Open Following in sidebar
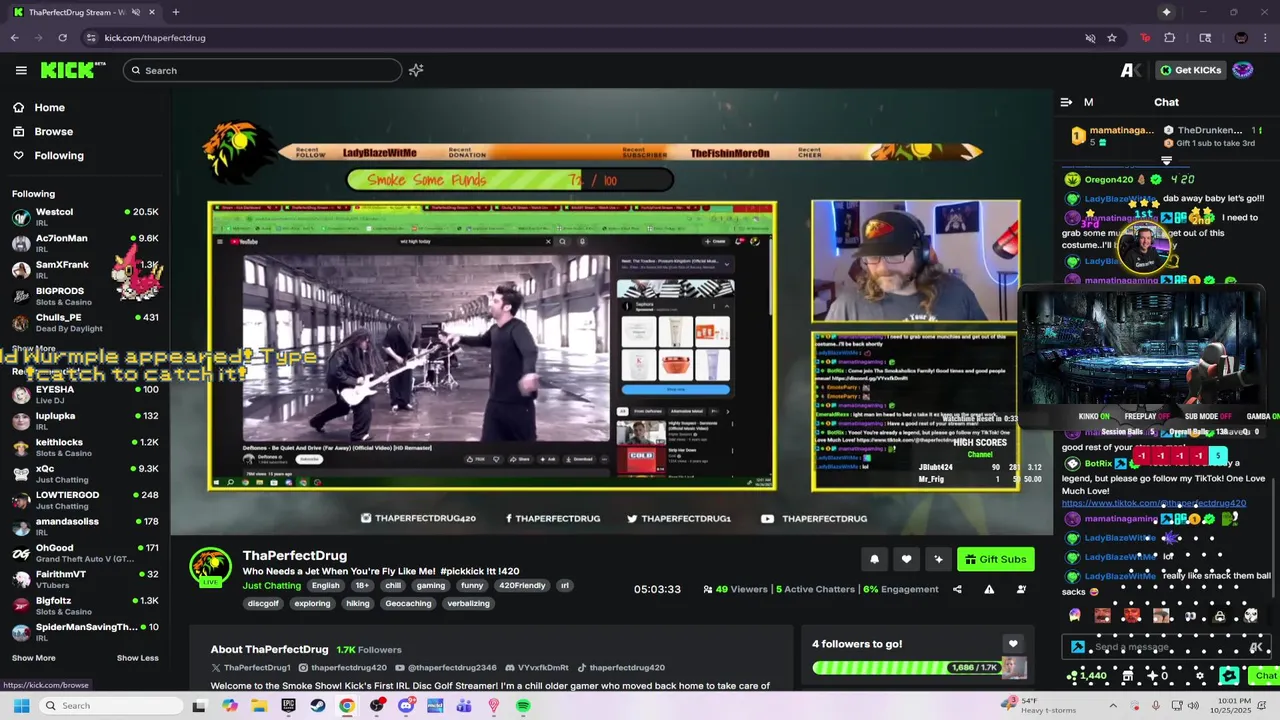This screenshot has width=1280, height=720. pos(48,156)
